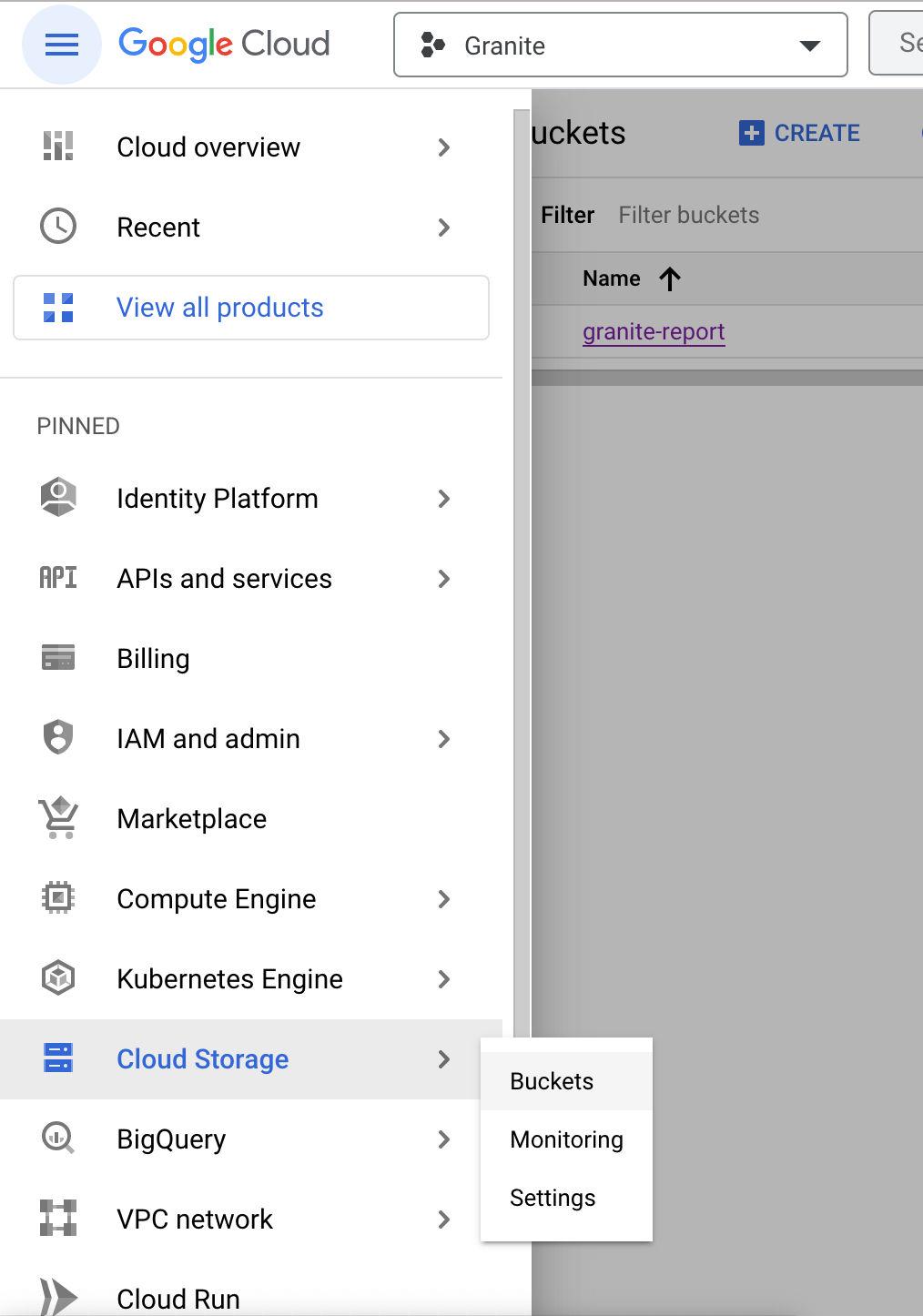Expand the Identity Platform chevron
The image size is (923, 1316).
click(x=444, y=498)
